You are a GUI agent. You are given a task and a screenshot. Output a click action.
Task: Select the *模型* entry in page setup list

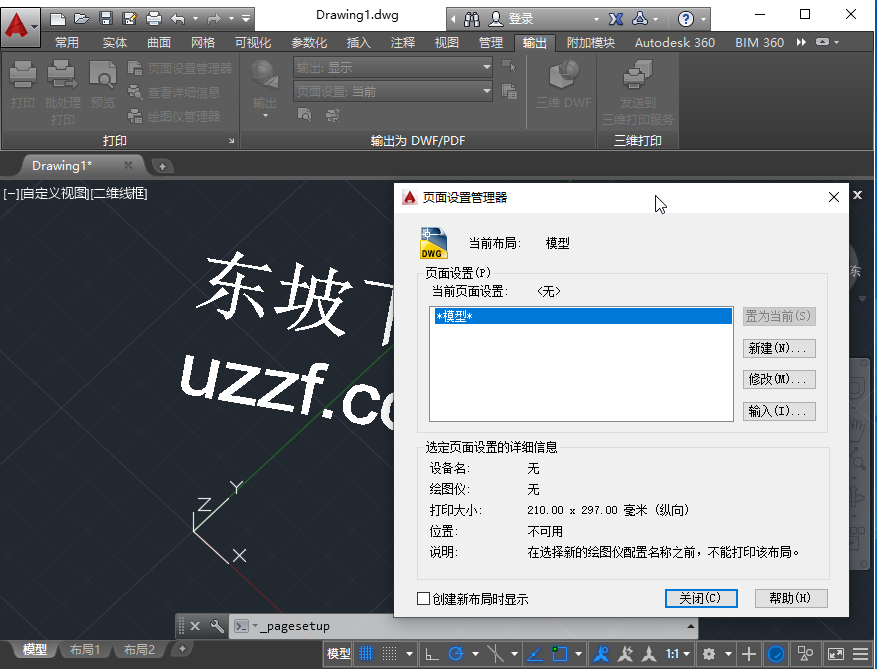[583, 317]
